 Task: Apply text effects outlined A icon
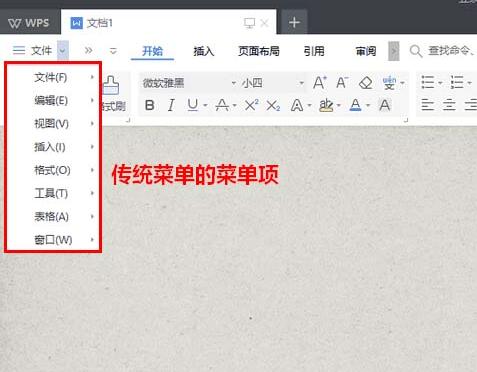pos(297,106)
